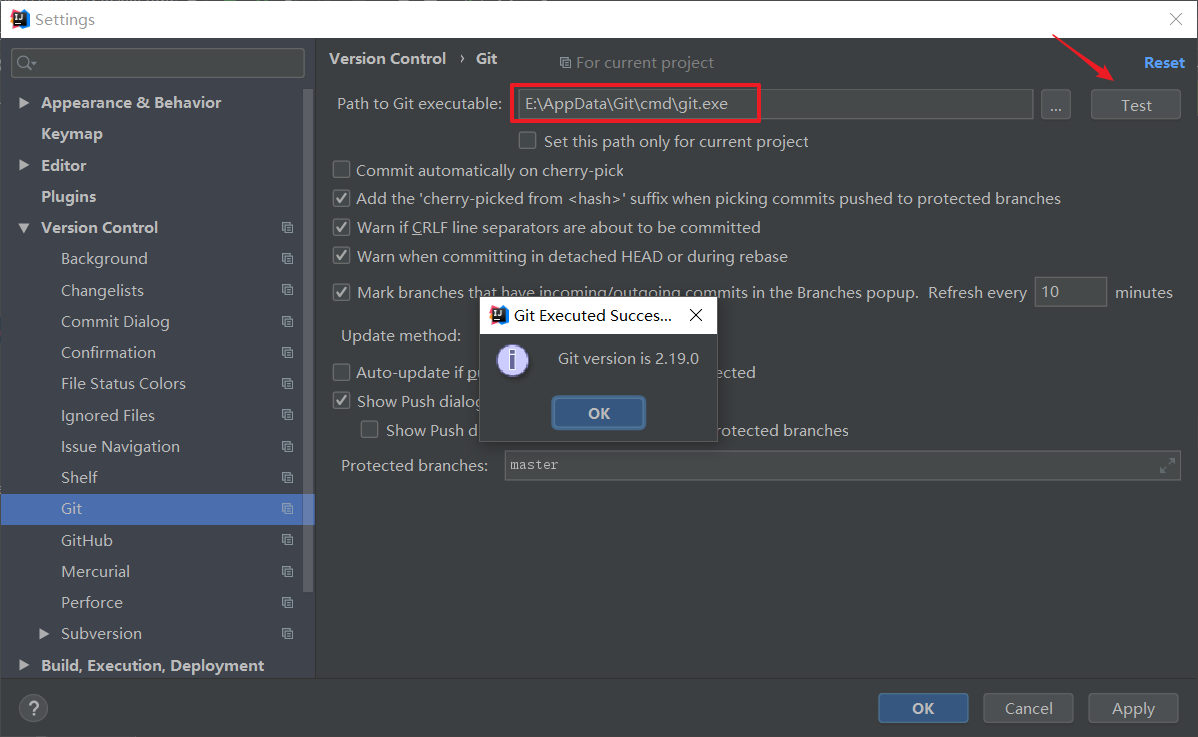Toggle Set this path only for current project

(527, 141)
